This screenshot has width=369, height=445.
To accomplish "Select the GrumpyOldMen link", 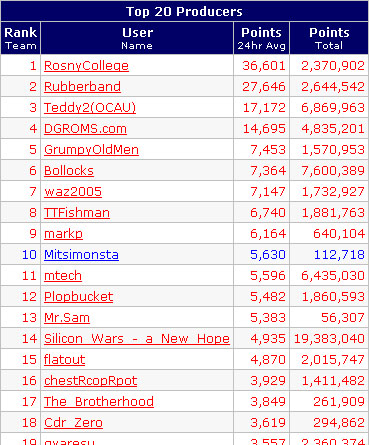I will point(91,150).
